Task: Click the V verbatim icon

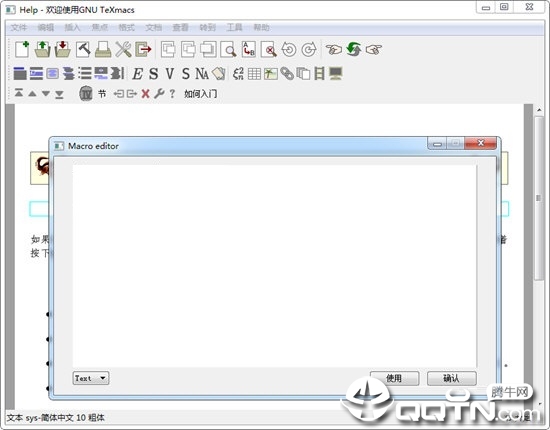Action: (x=169, y=74)
